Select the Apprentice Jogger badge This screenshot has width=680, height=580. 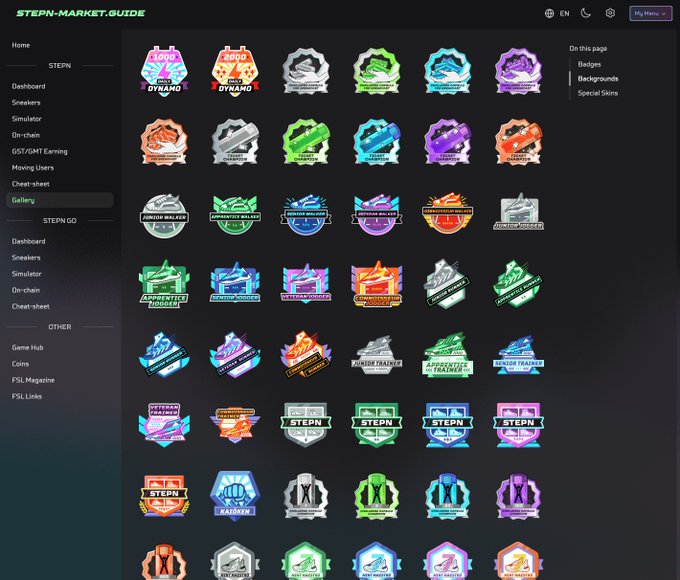[x=164, y=284]
